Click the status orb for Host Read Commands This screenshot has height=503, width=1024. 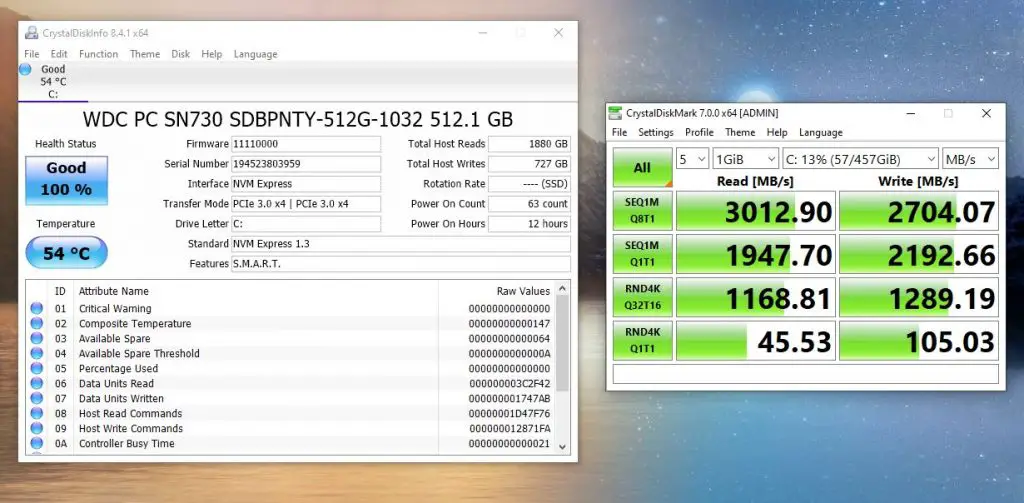pos(37,414)
